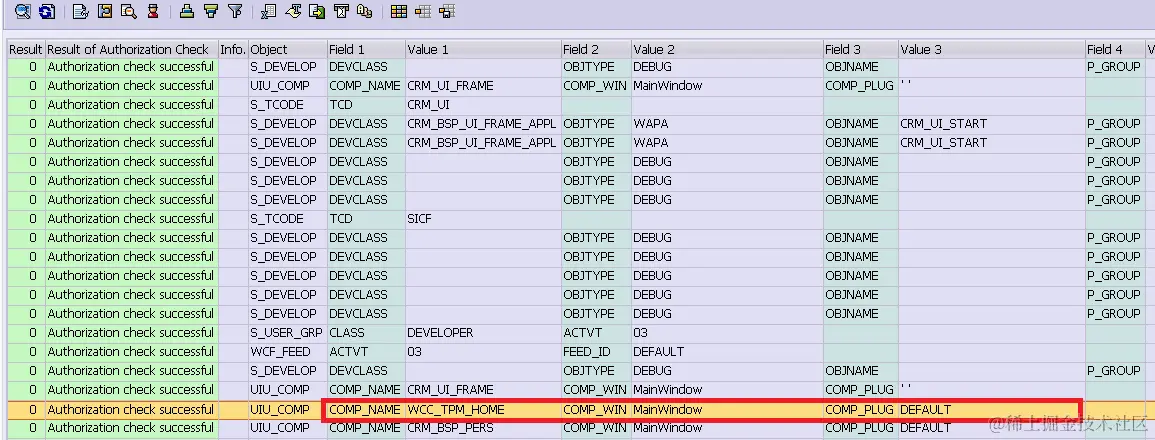Screen dimensions: 1155x440
Task: Select the CLASS field cell
Action: [x=366, y=332]
